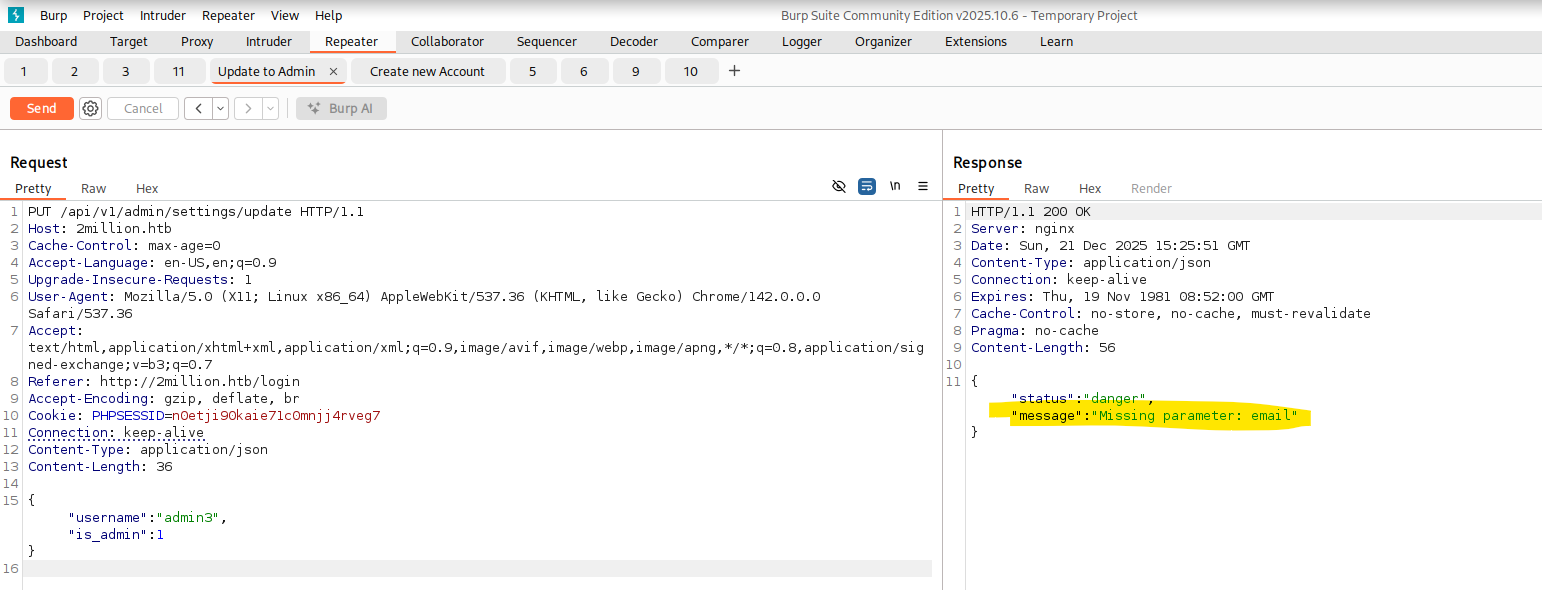Add a new Repeater tab with plus icon
The height and width of the screenshot is (590, 1542).
[734, 71]
